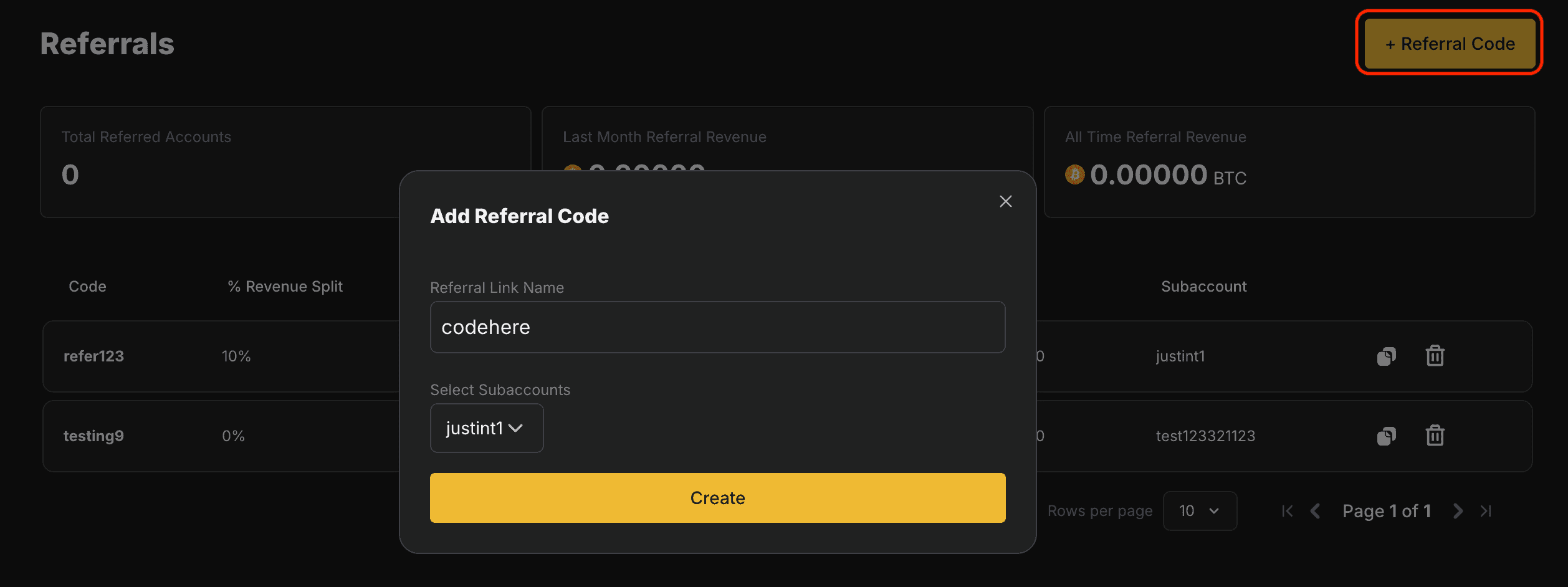The width and height of the screenshot is (1568, 587).
Task: Click the Referral Link Name input field
Action: [x=717, y=327]
